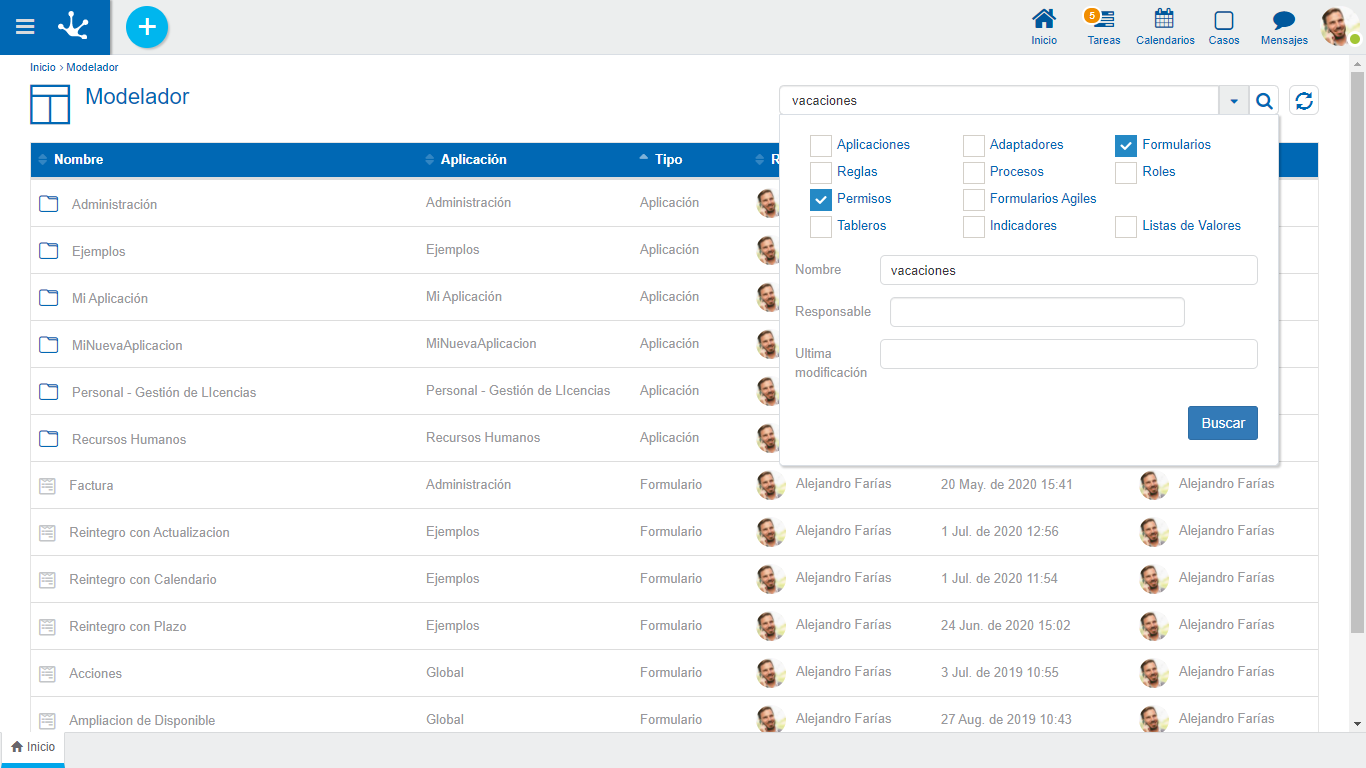The width and height of the screenshot is (1366, 768).
Task: Click date '24 Jun. de 2020 15:02'
Action: tap(1006, 625)
